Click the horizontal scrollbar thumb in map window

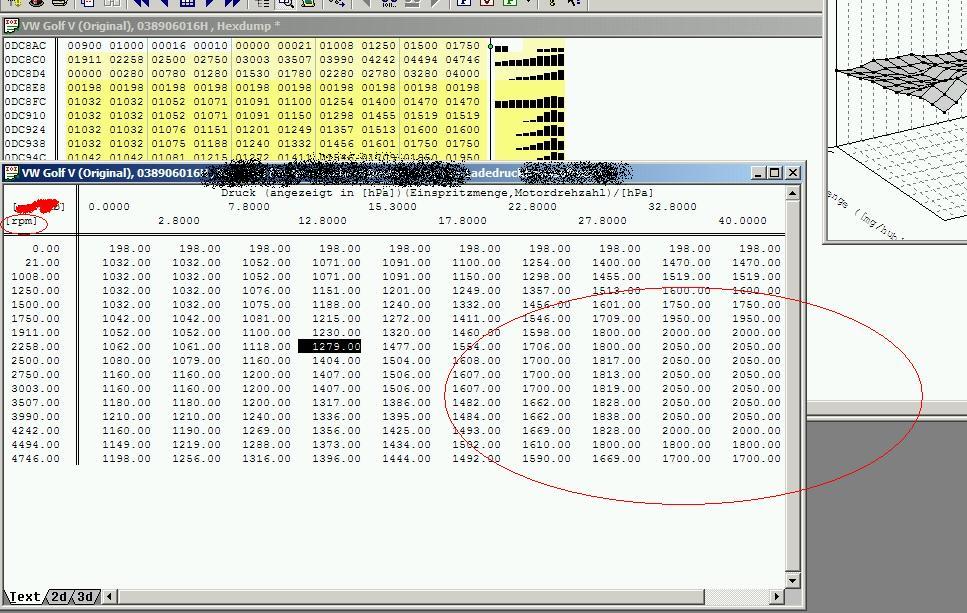[411, 596]
